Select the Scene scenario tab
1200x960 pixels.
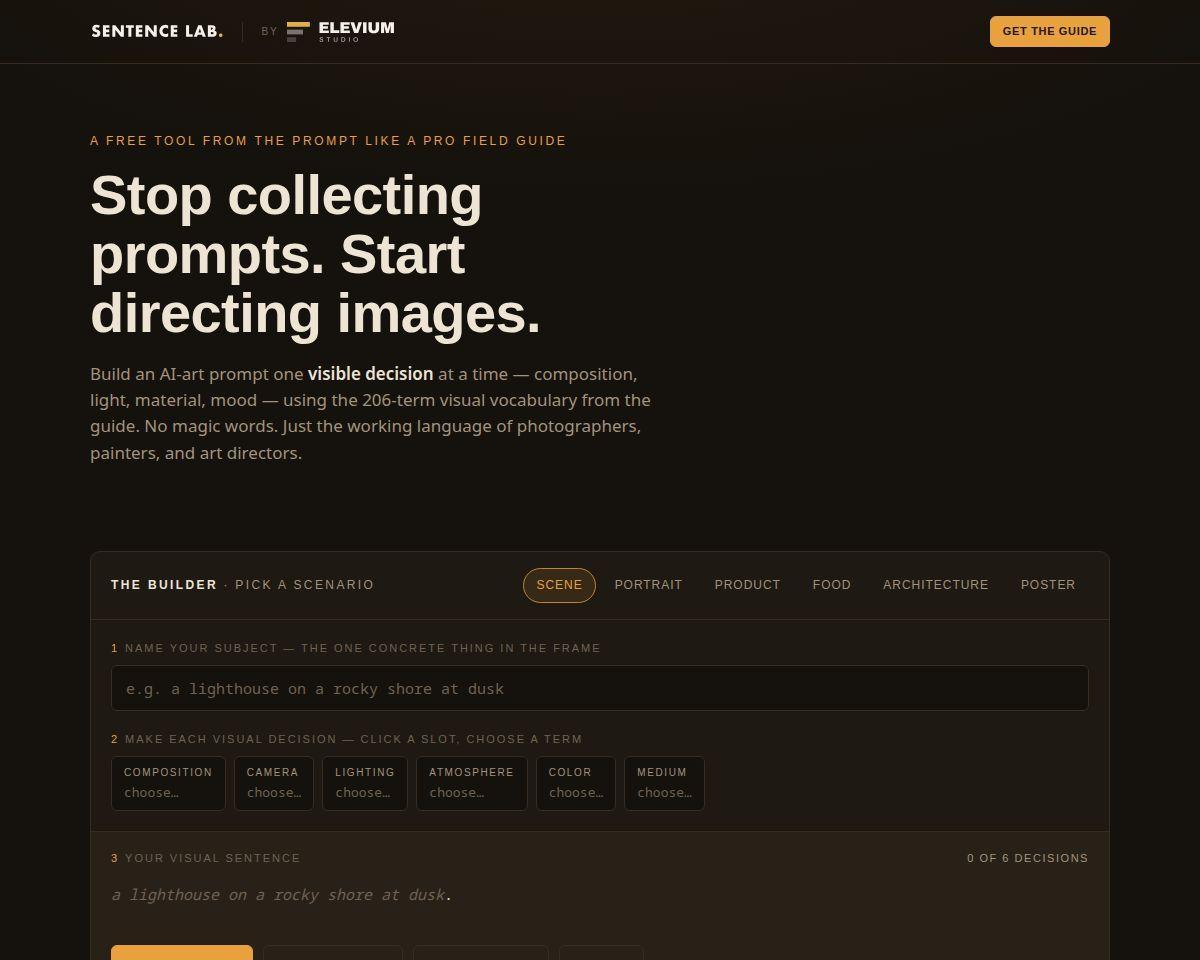click(559, 585)
